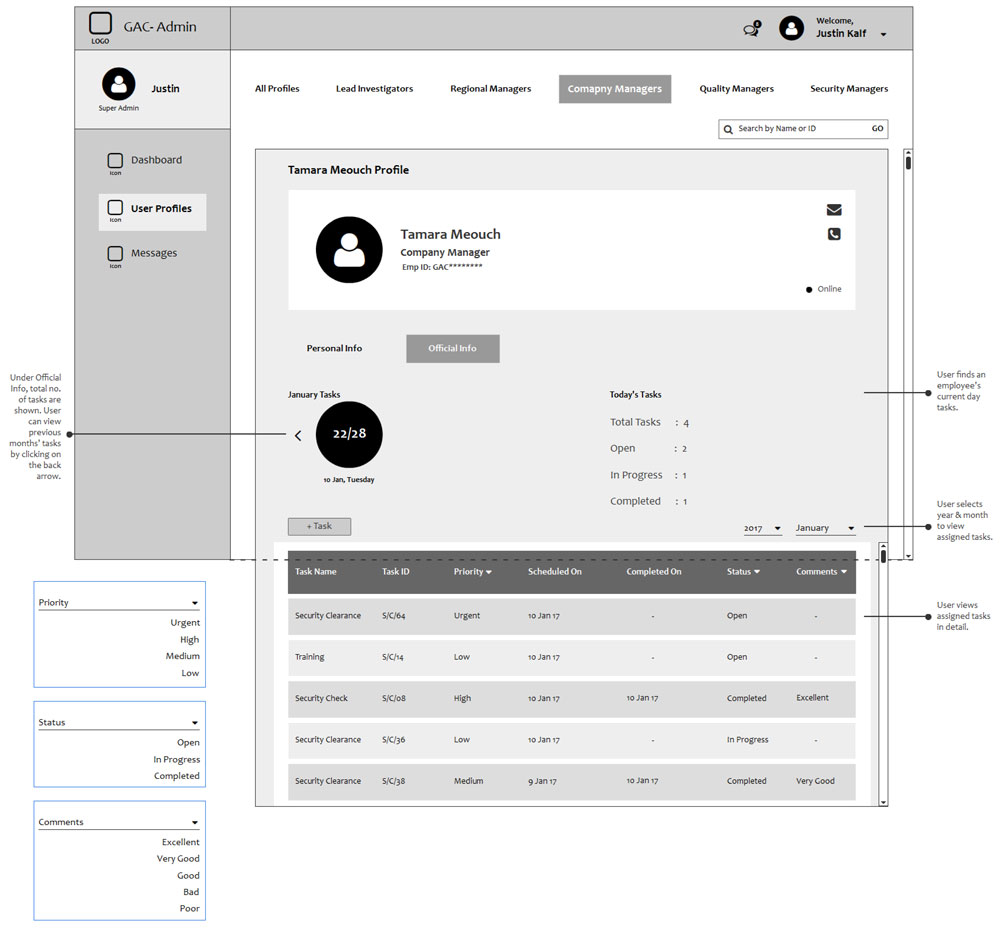Switch to the Lead Investigators tab

click(374, 89)
